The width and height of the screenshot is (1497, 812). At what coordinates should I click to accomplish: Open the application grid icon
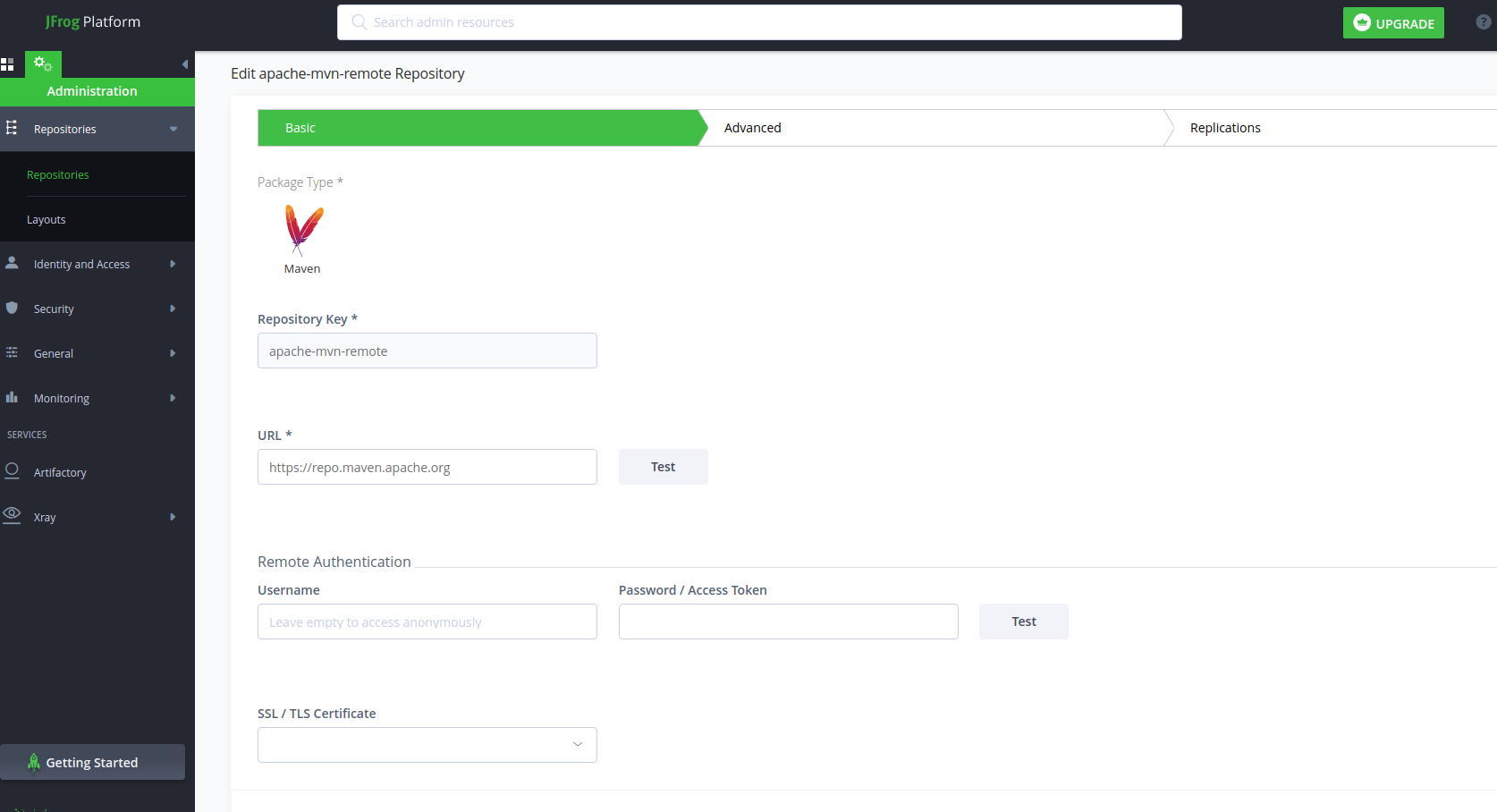point(7,64)
